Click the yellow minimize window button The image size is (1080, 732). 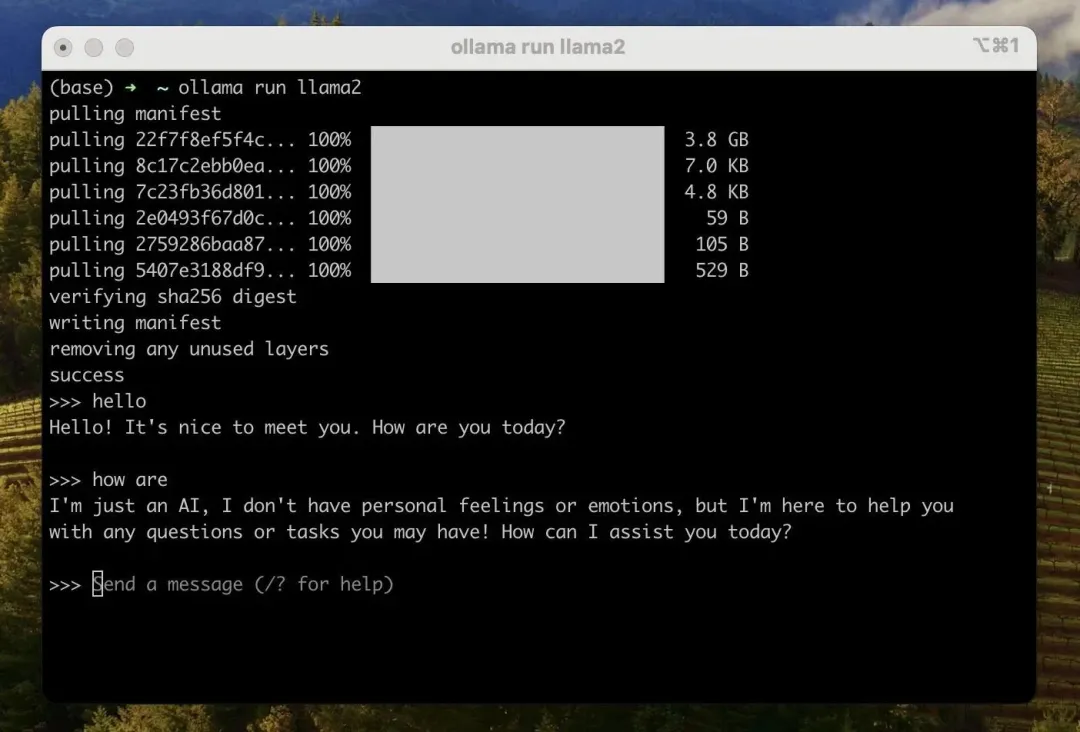[94, 48]
